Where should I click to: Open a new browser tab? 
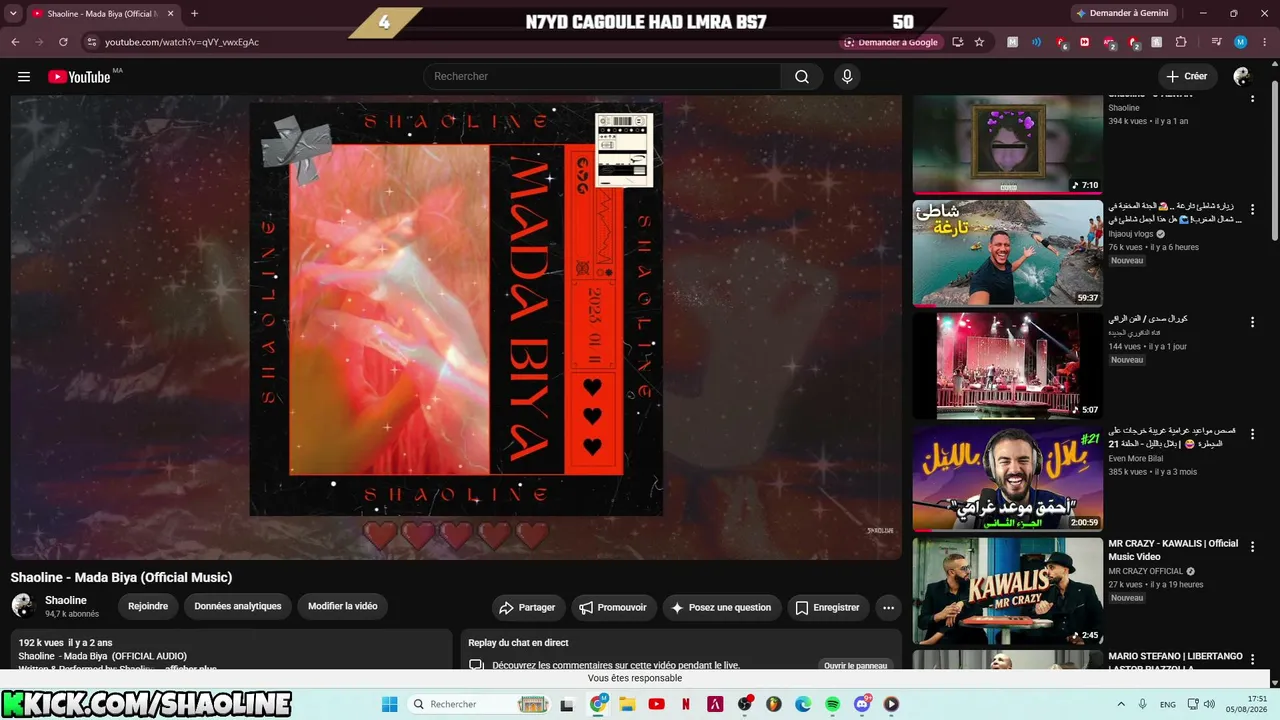click(x=194, y=14)
